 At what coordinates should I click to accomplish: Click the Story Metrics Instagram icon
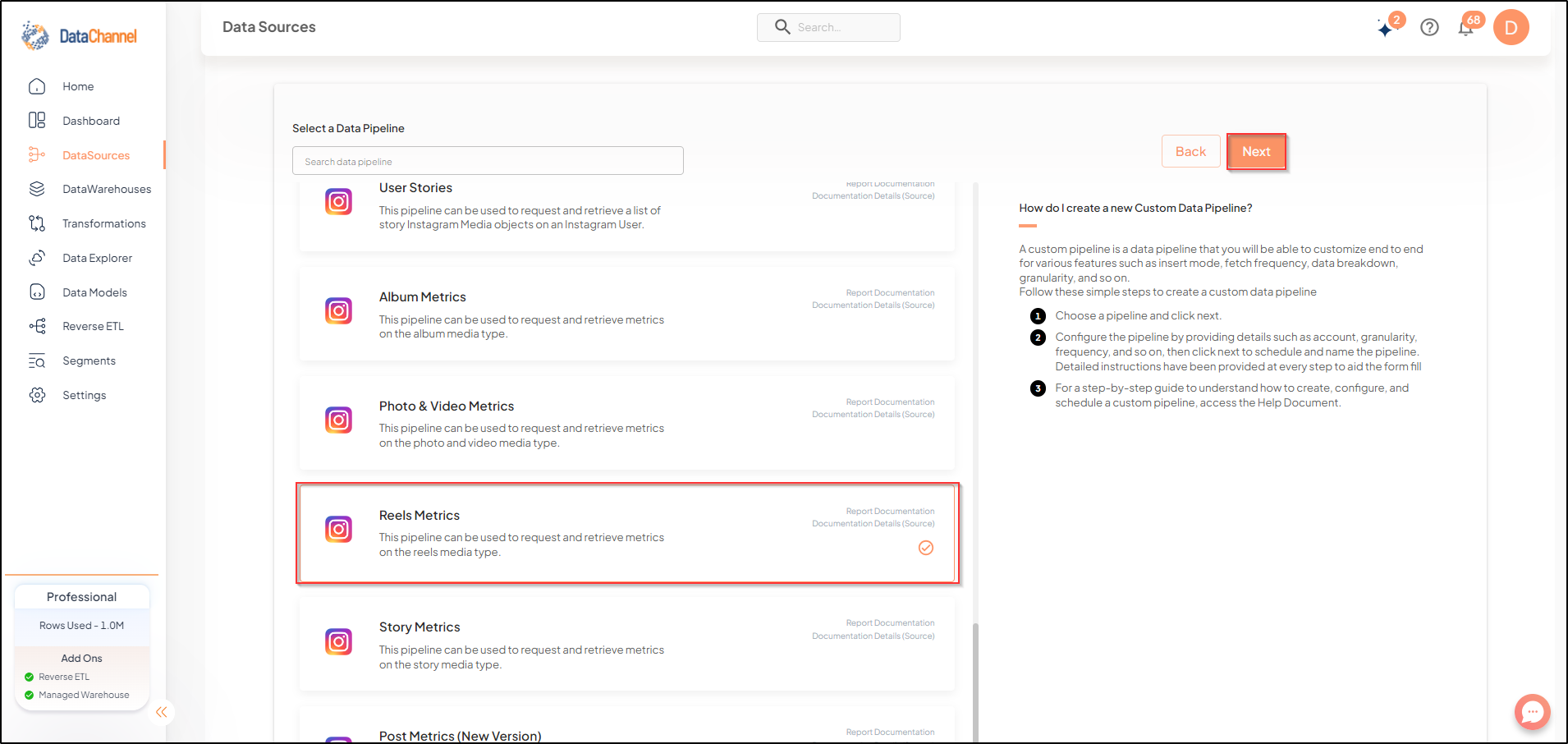click(338, 641)
